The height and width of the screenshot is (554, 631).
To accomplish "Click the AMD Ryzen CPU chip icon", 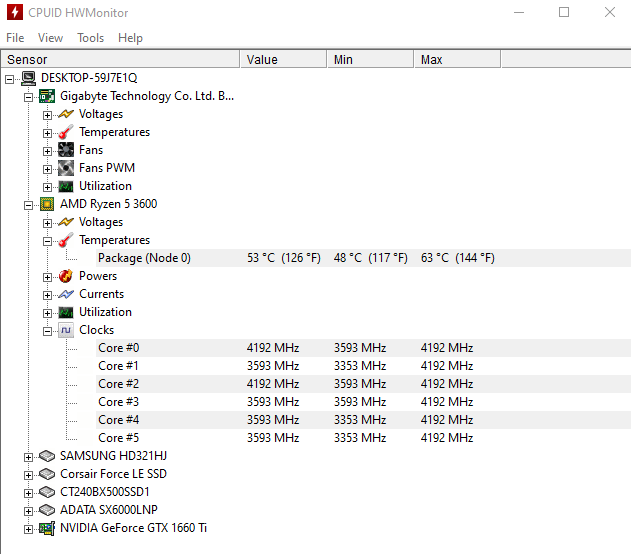I will [47, 204].
